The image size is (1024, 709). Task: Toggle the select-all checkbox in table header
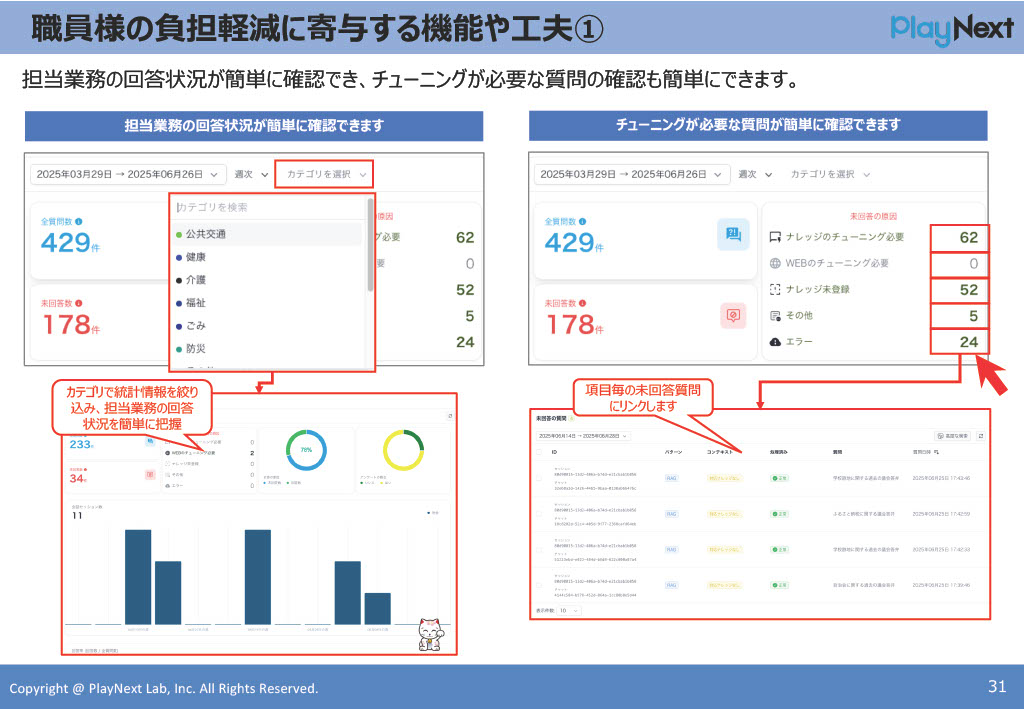tap(538, 452)
